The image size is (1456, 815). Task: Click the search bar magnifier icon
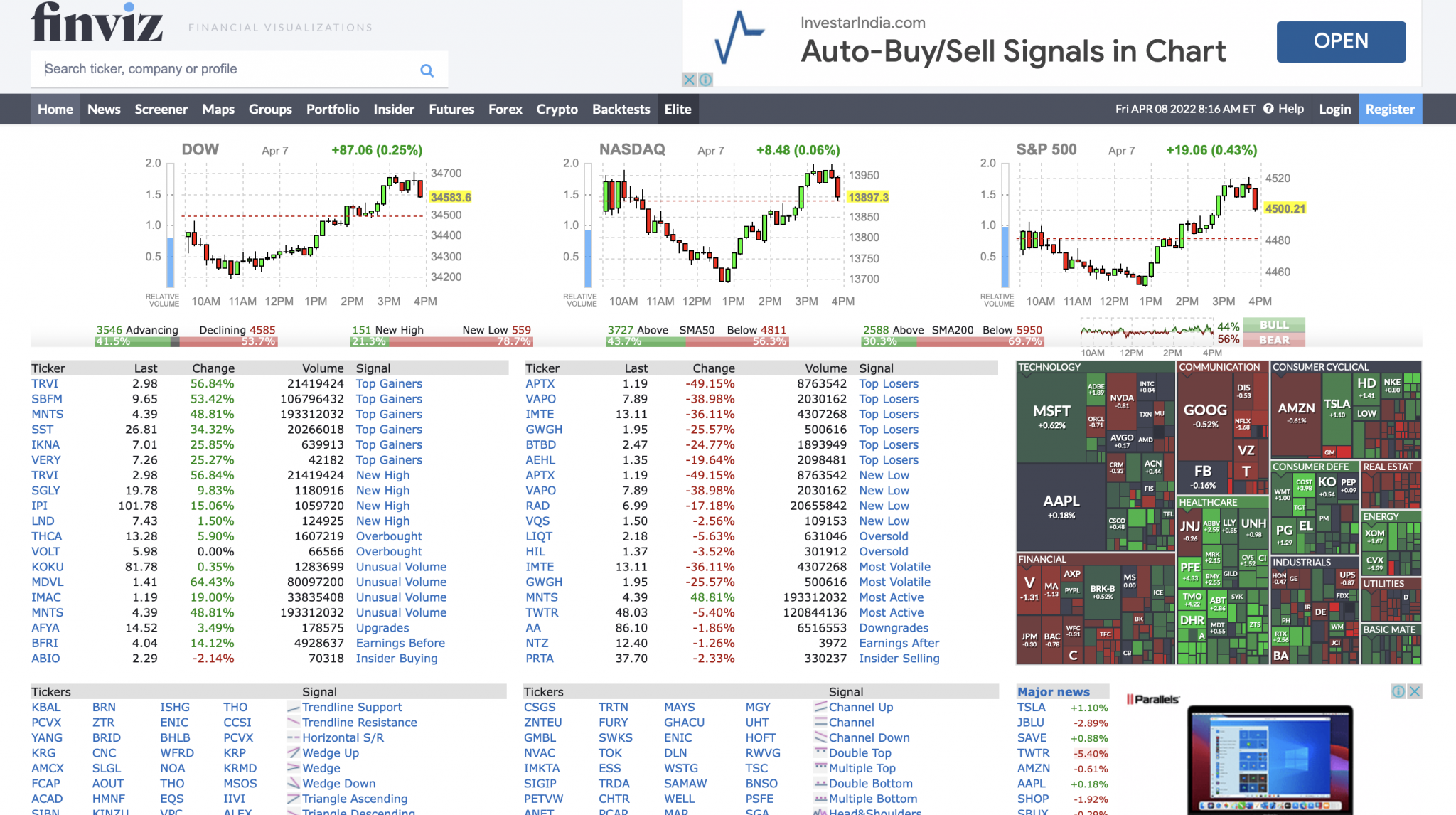(427, 70)
